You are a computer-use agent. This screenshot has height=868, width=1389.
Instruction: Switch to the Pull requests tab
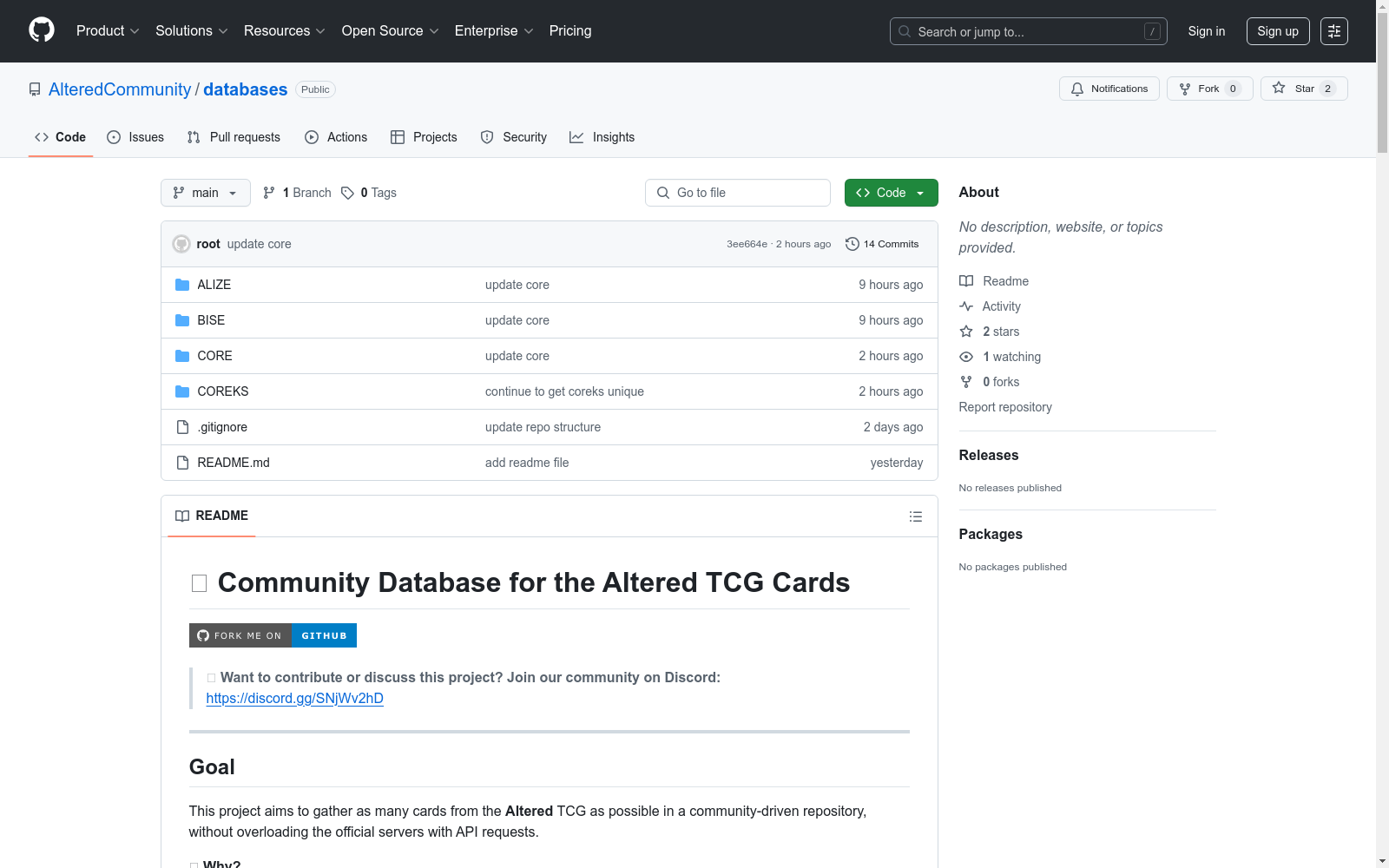pyautogui.click(x=234, y=137)
